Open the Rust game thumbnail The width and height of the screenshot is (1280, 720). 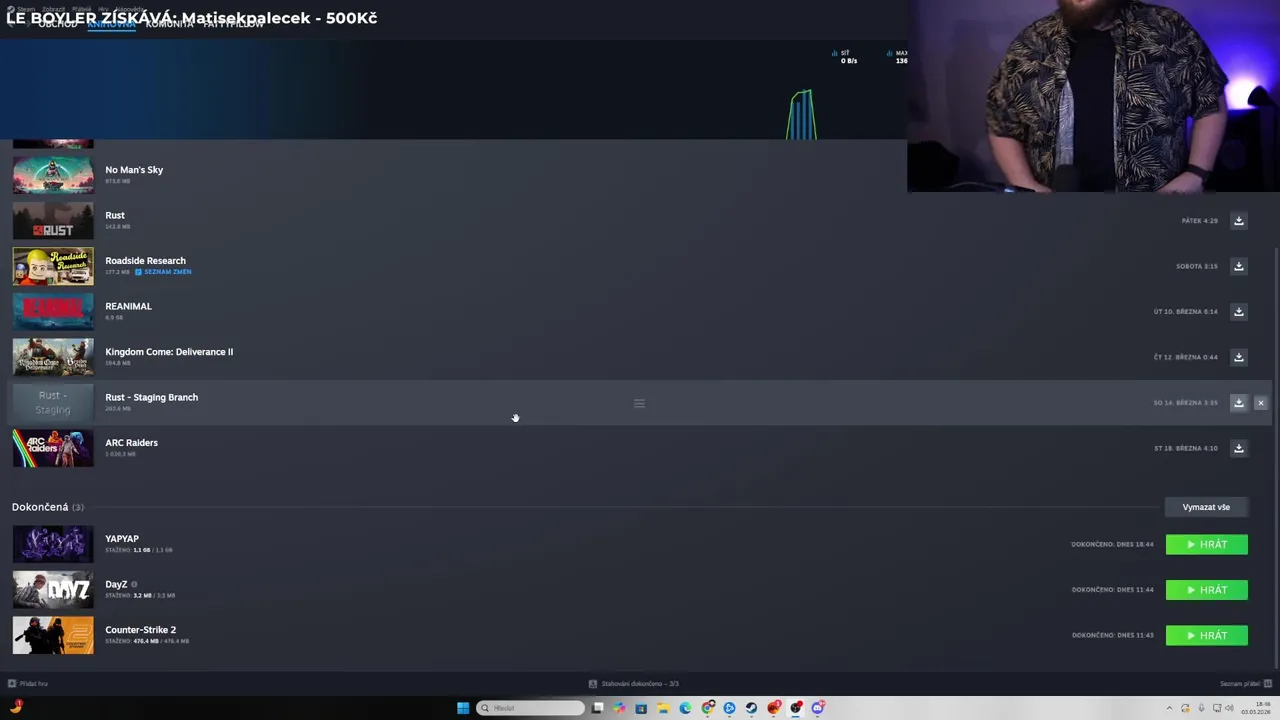point(53,221)
